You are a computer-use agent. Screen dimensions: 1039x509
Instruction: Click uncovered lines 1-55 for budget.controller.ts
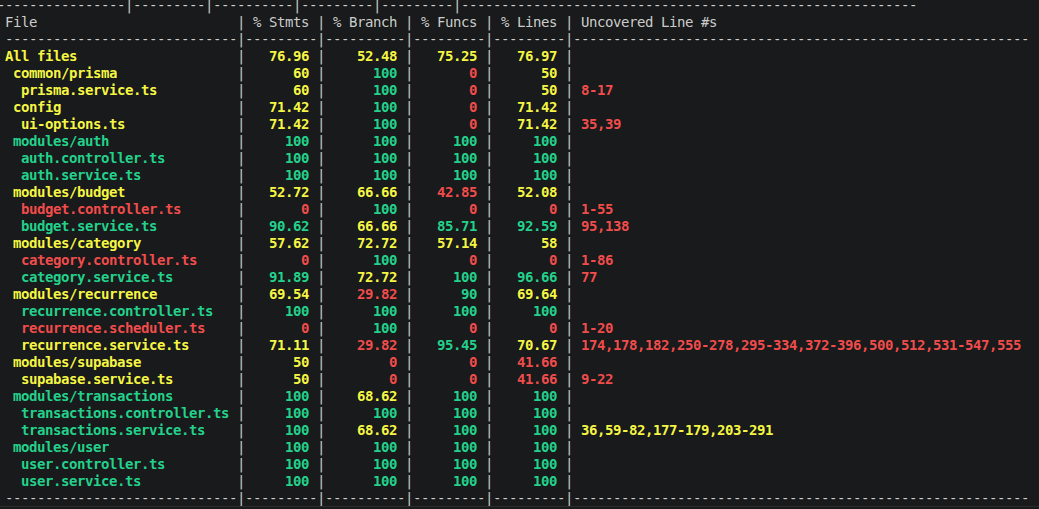(597, 209)
